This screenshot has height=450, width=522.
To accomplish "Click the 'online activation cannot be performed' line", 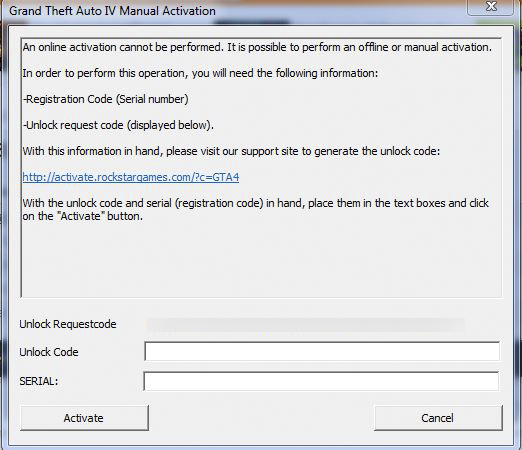I will (257, 47).
